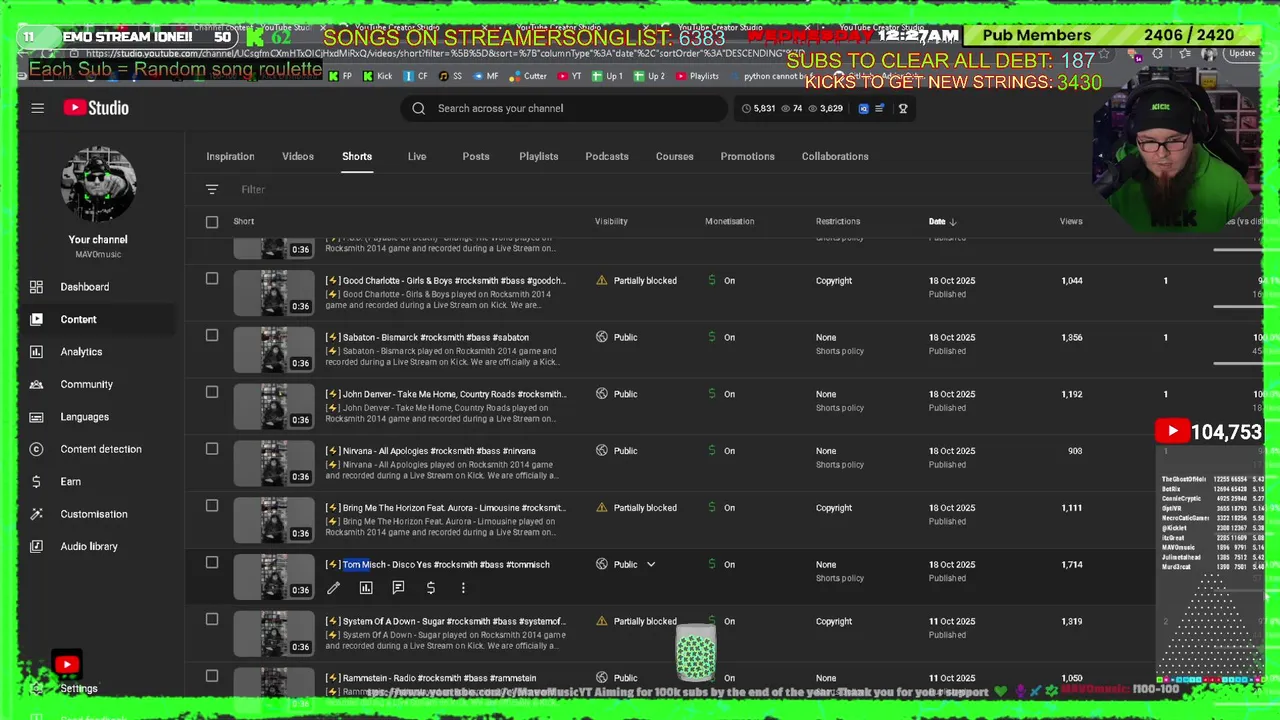Select the John Denver short checkbox
Image resolution: width=1280 pixels, height=720 pixels.
[x=212, y=392]
